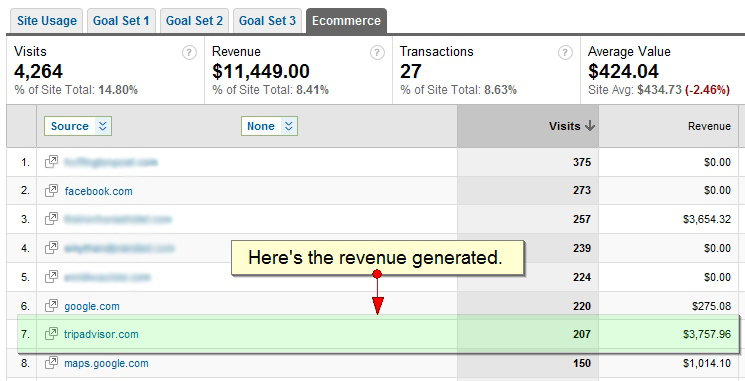Viewport: 745px width, 381px height.
Task: Open the maps.google.com source link
Action: click(106, 364)
